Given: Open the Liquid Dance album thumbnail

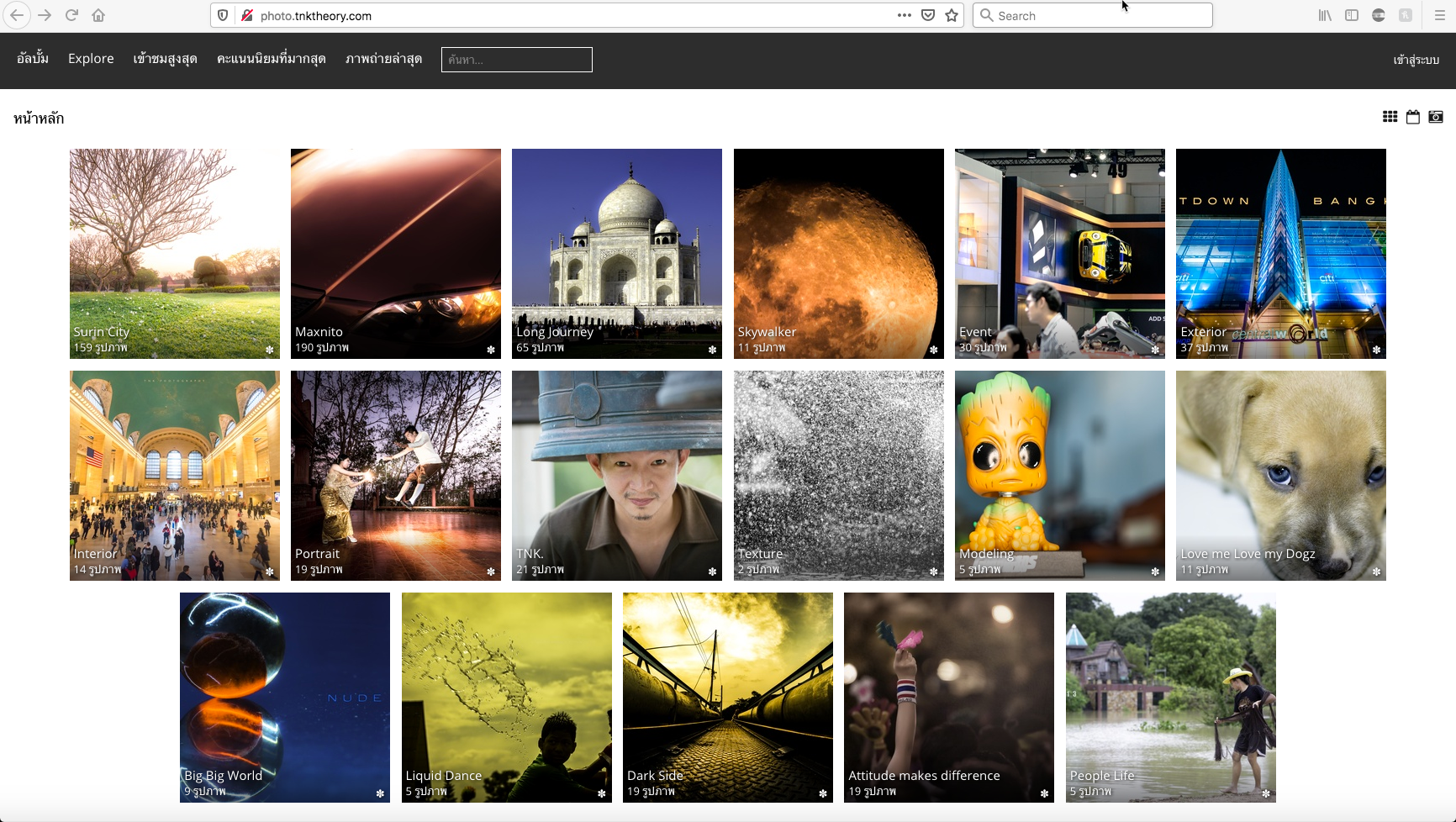Looking at the screenshot, I should tap(506, 697).
